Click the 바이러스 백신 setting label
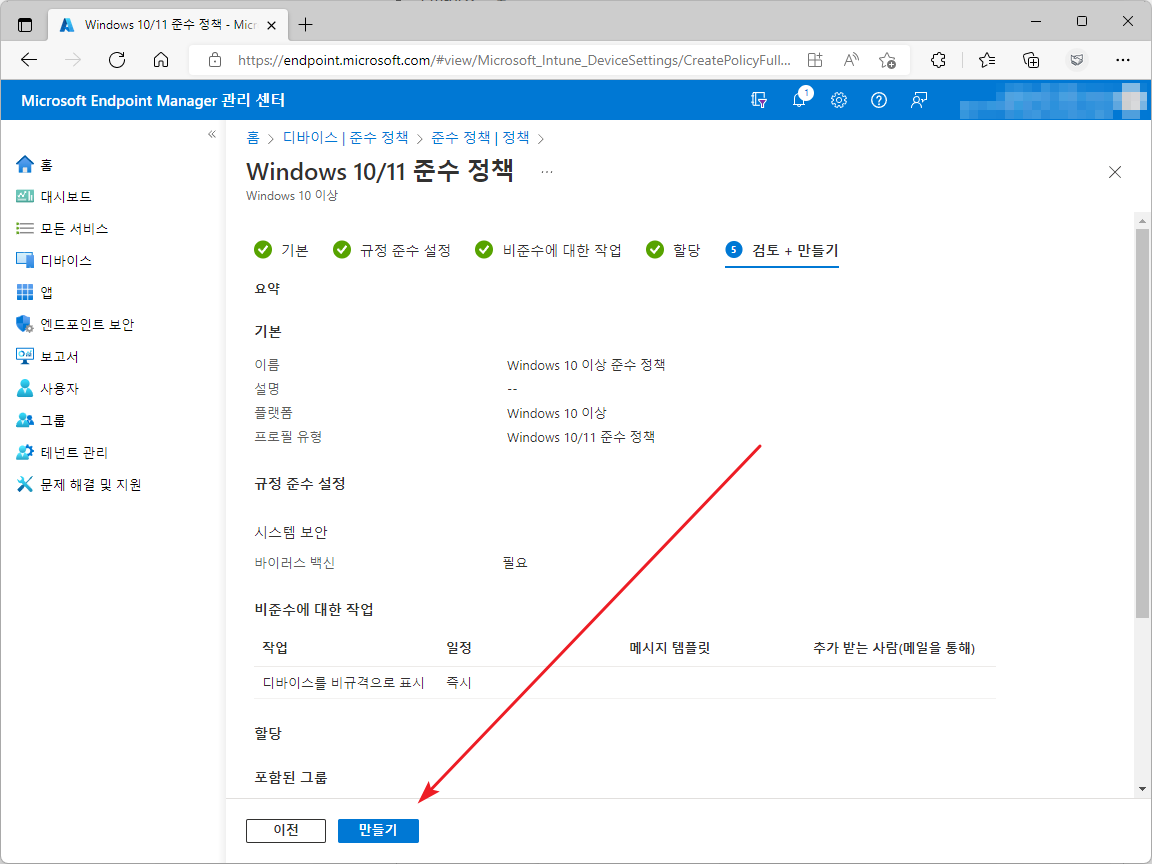The width and height of the screenshot is (1152, 864). 295,563
